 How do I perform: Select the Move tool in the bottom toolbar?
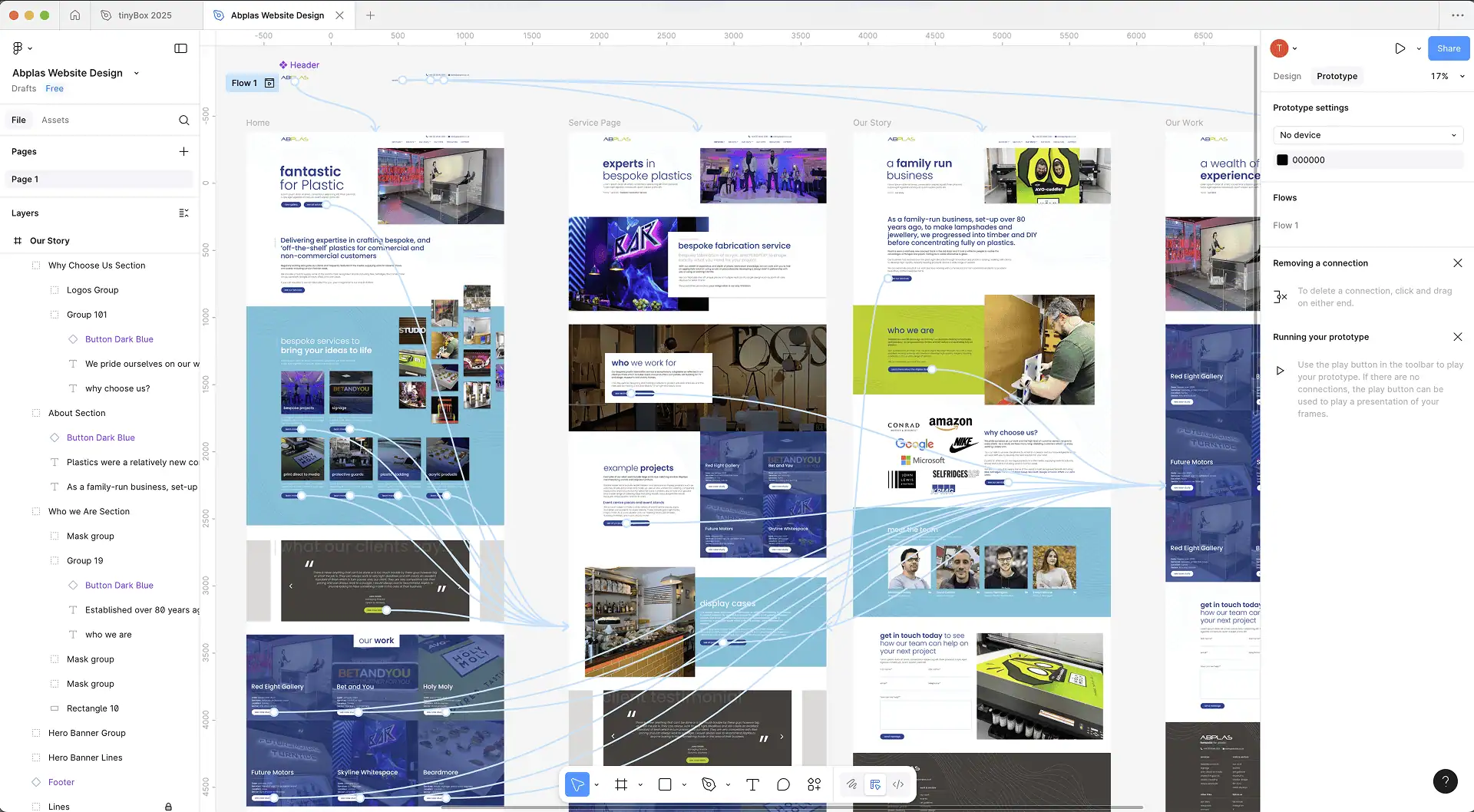(x=577, y=784)
